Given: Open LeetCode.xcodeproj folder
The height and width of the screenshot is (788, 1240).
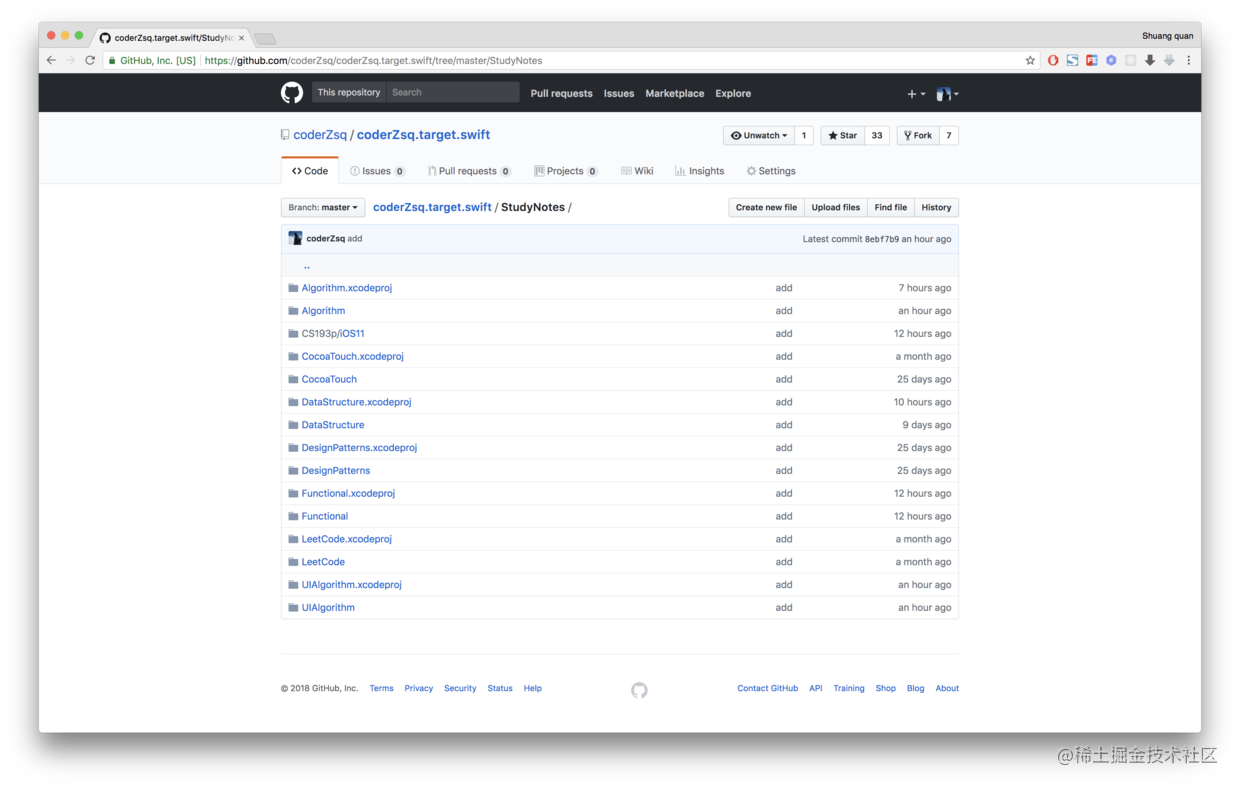Looking at the screenshot, I should (347, 539).
